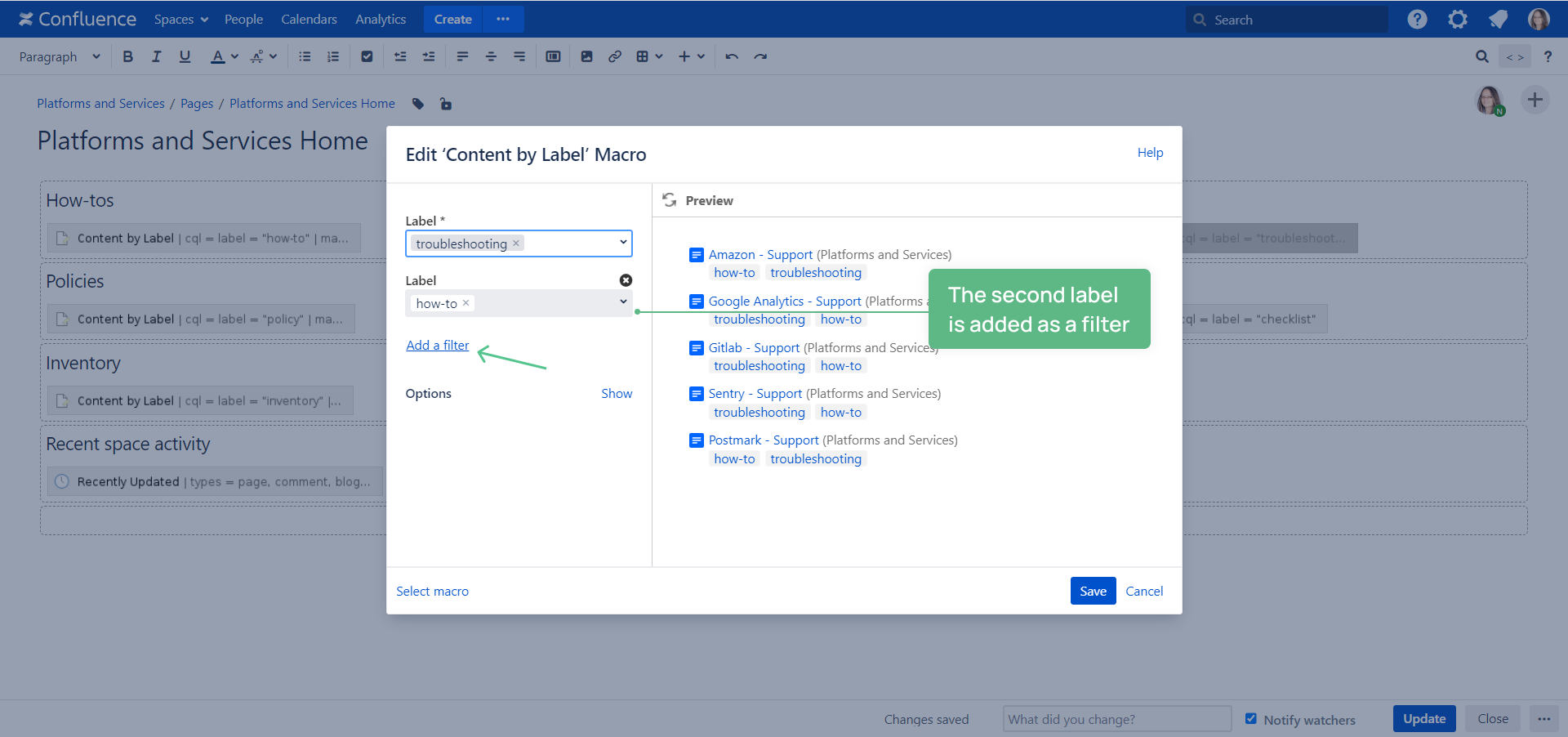Click the Add a filter link
Screen dimensions: 1568x737
438,346
